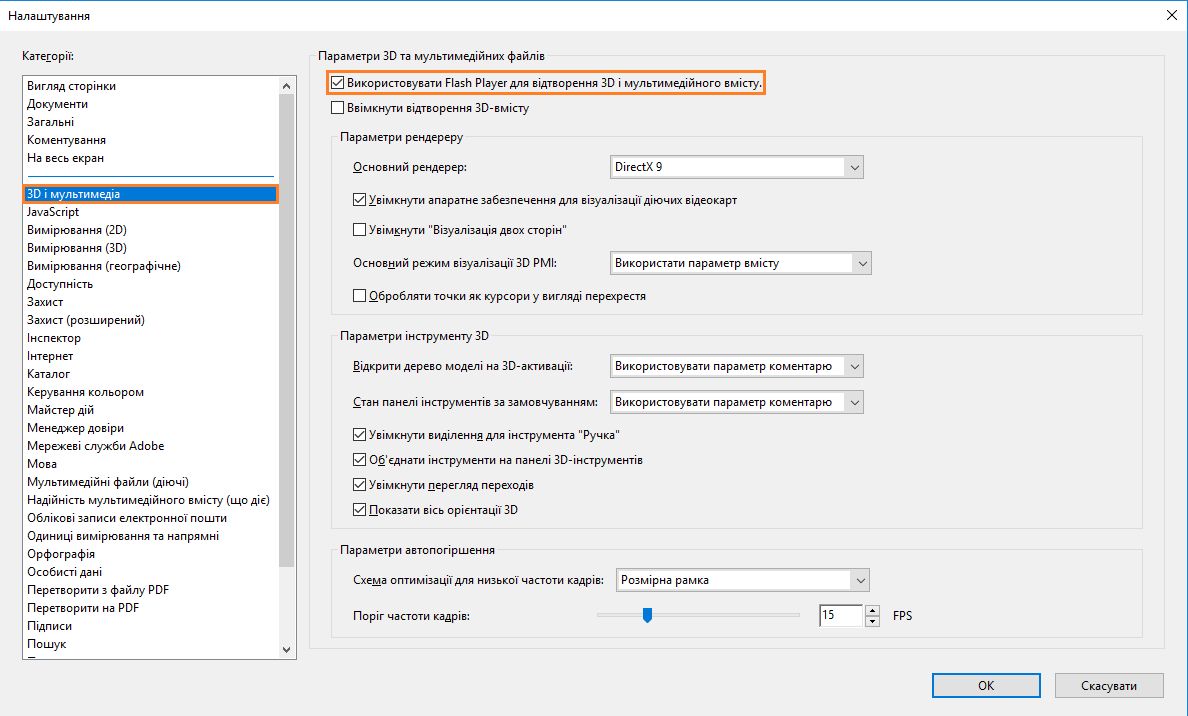The height and width of the screenshot is (716, 1188).
Task: Enable 3D content playback
Action: 338,108
